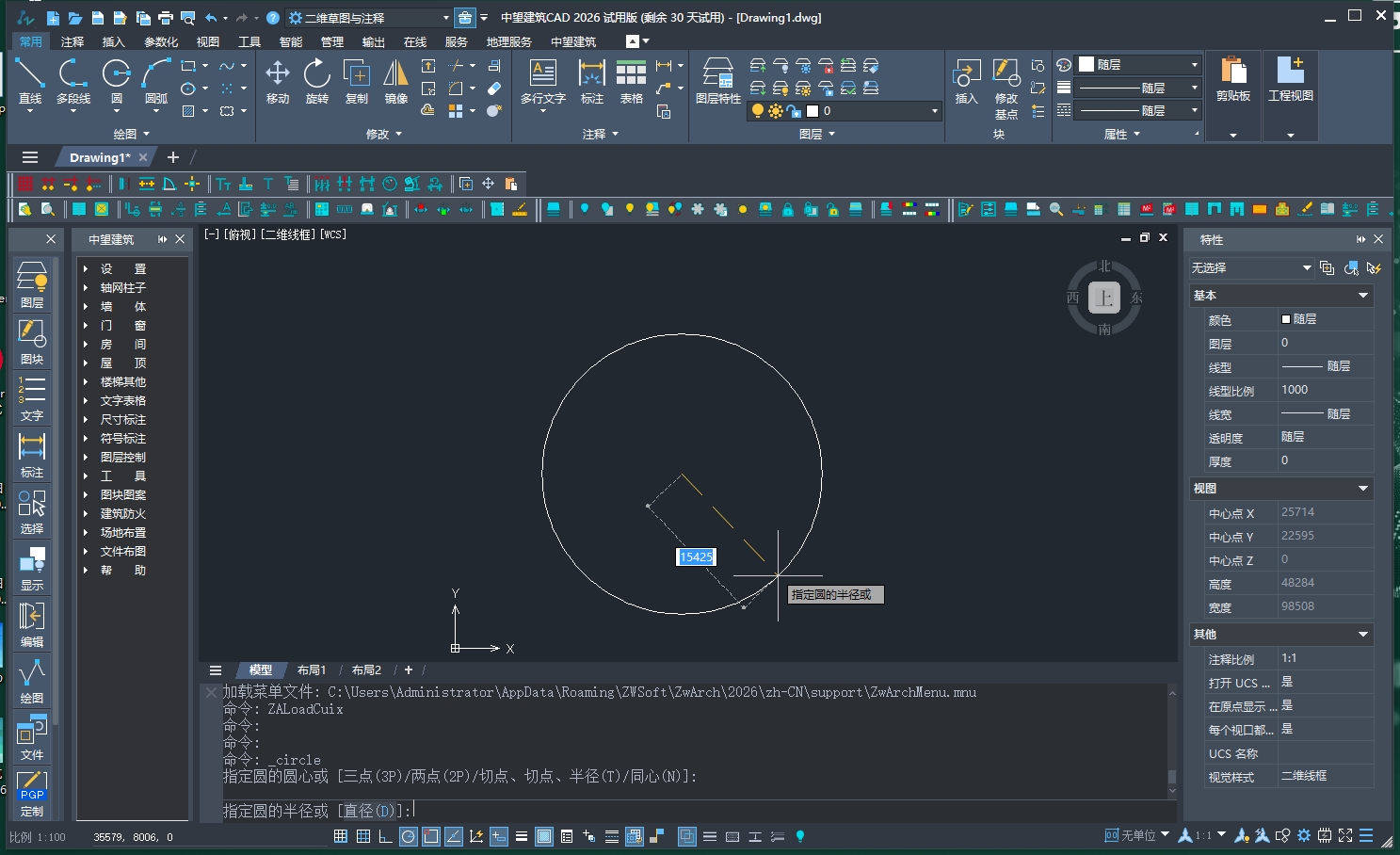Open 选择 in the left sidebar
The height and width of the screenshot is (855, 1400).
(32, 510)
